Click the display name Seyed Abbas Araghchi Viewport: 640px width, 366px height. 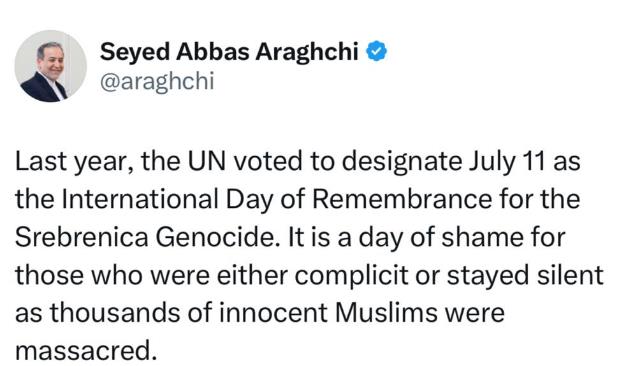pos(229,52)
